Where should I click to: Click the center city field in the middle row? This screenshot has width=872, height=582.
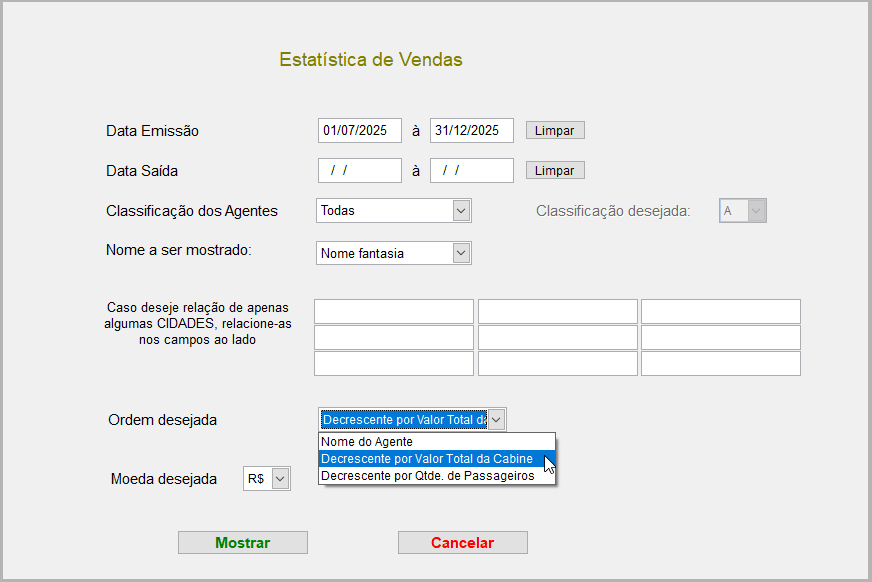557,338
